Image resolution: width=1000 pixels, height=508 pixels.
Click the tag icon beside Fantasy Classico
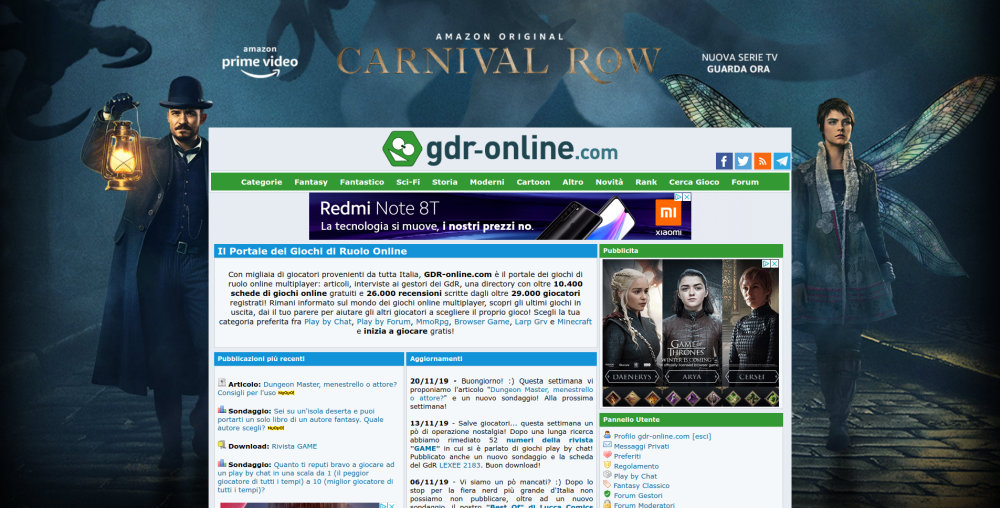coord(607,485)
